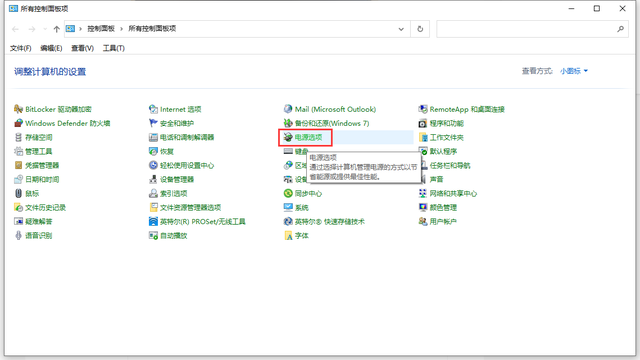Open 任务栏和导航 link

point(450,165)
